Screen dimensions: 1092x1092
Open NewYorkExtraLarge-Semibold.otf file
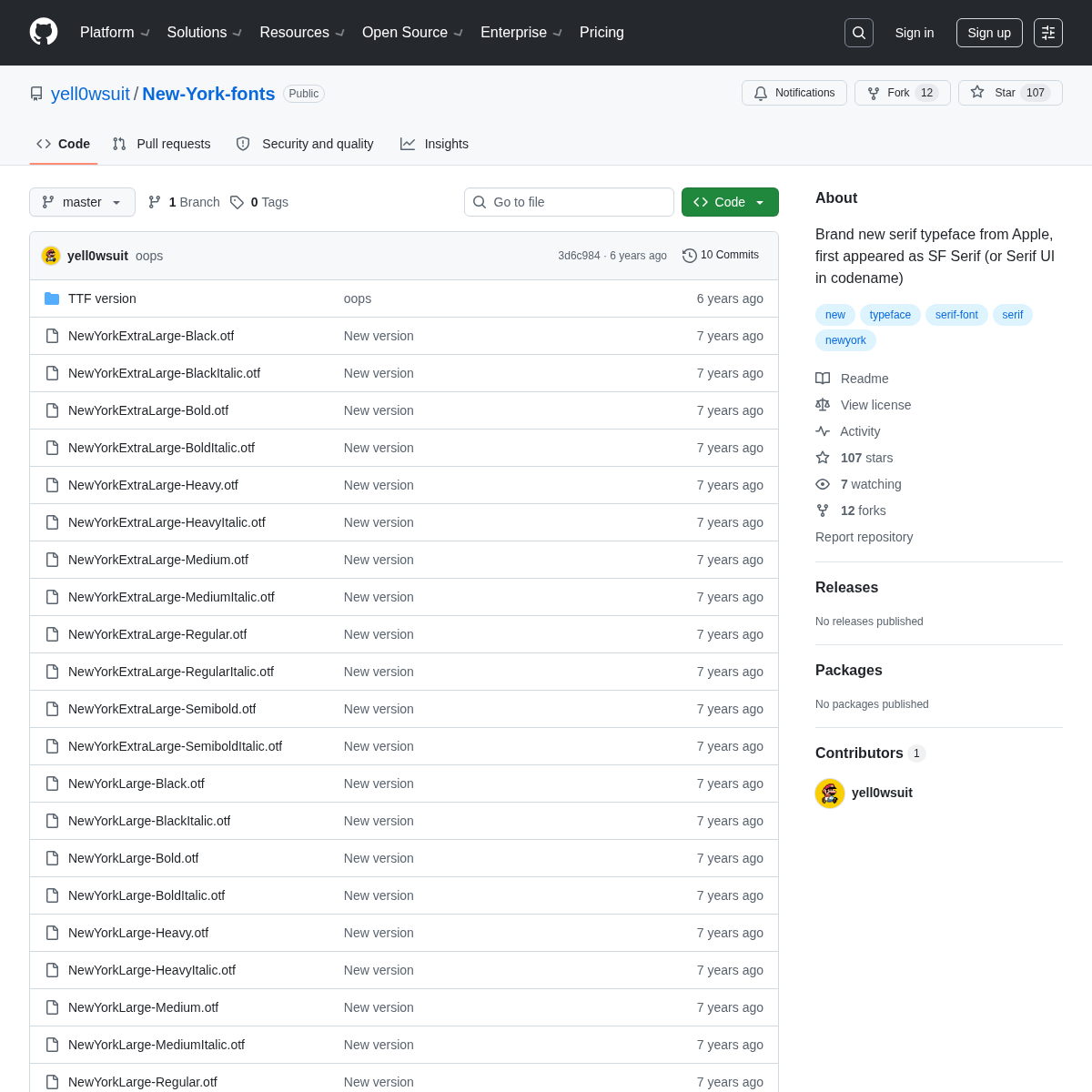[x=162, y=709]
